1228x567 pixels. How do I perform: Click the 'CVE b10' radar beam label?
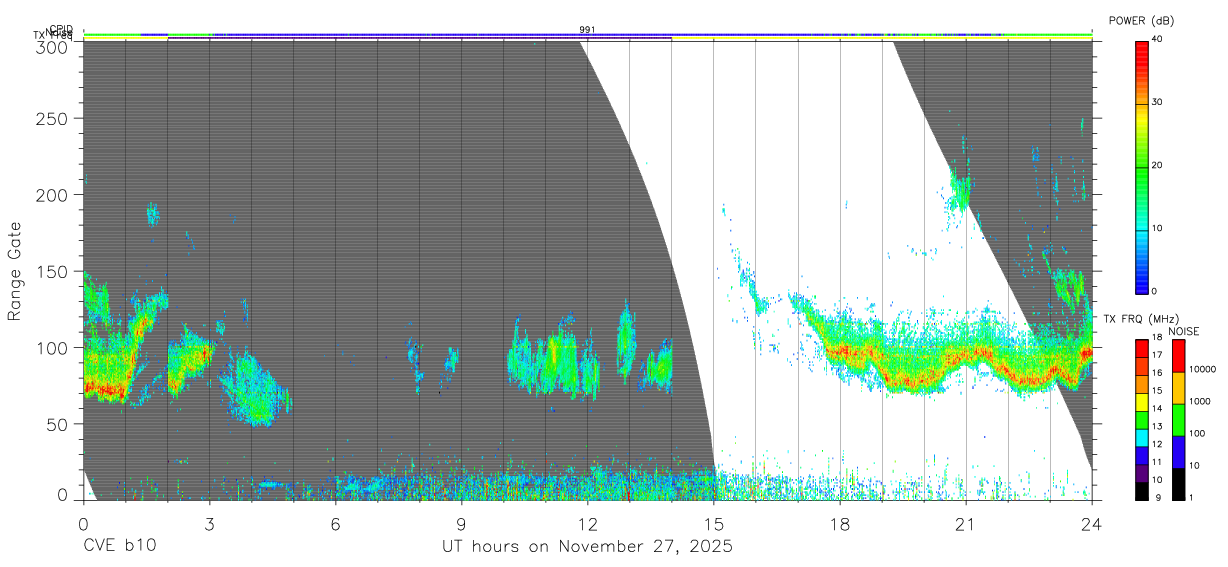(x=119, y=546)
